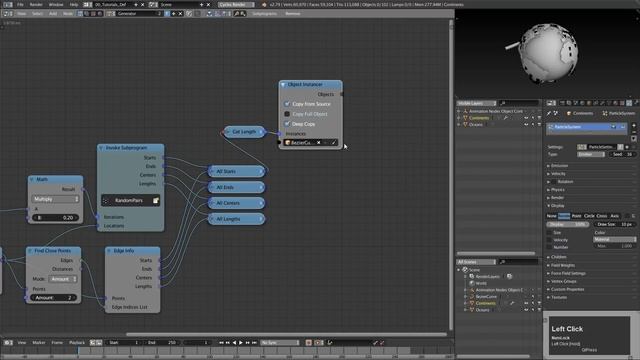This screenshot has height=360, width=640.
Task: Select Point display type
Action: click(576, 216)
